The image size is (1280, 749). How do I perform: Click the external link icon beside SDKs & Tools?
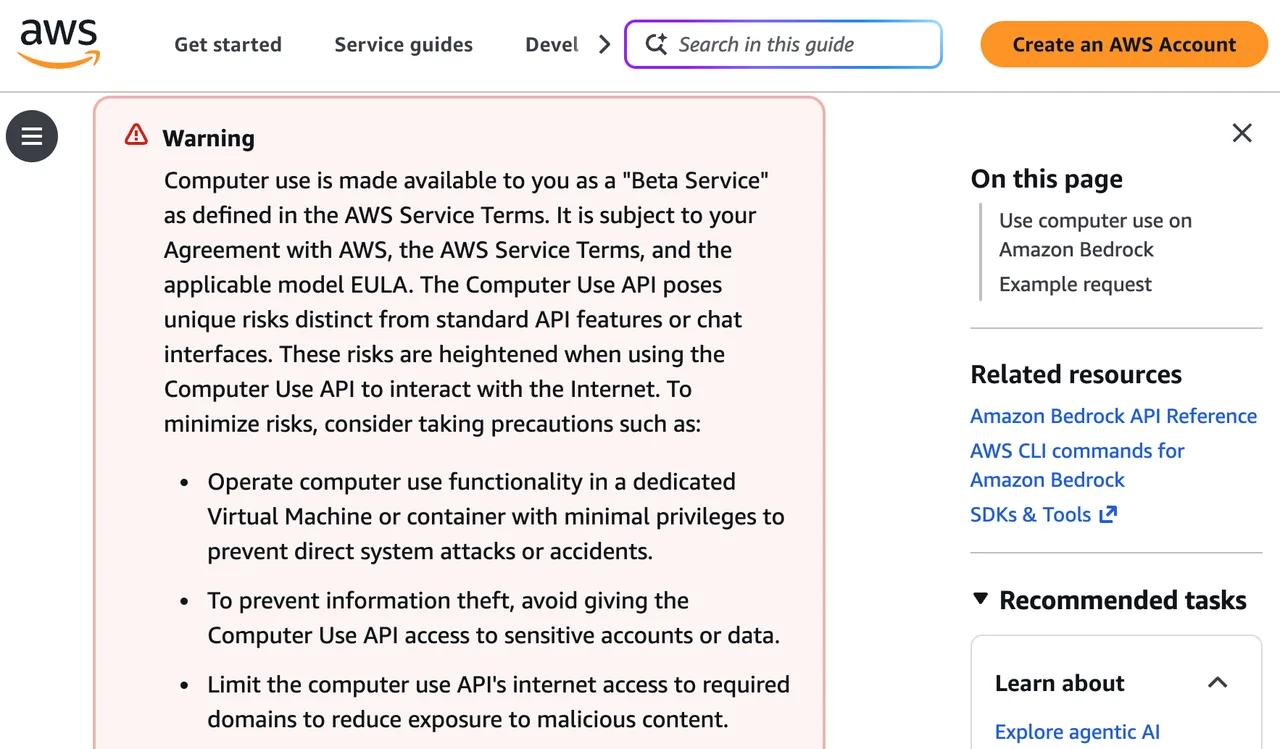click(1108, 515)
